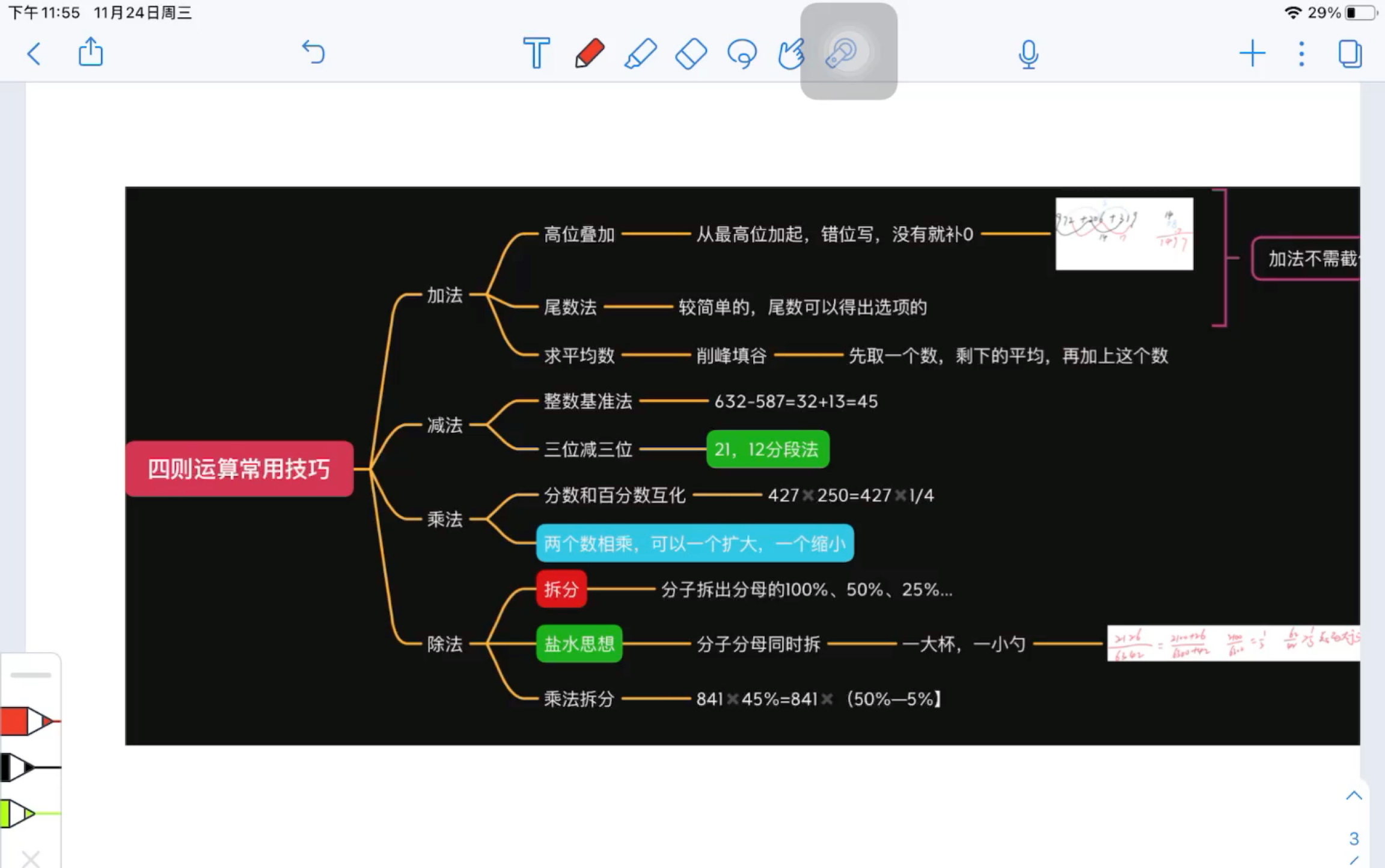Tap 分子拆出分母的100% text
This screenshot has width=1385, height=868.
807,589
